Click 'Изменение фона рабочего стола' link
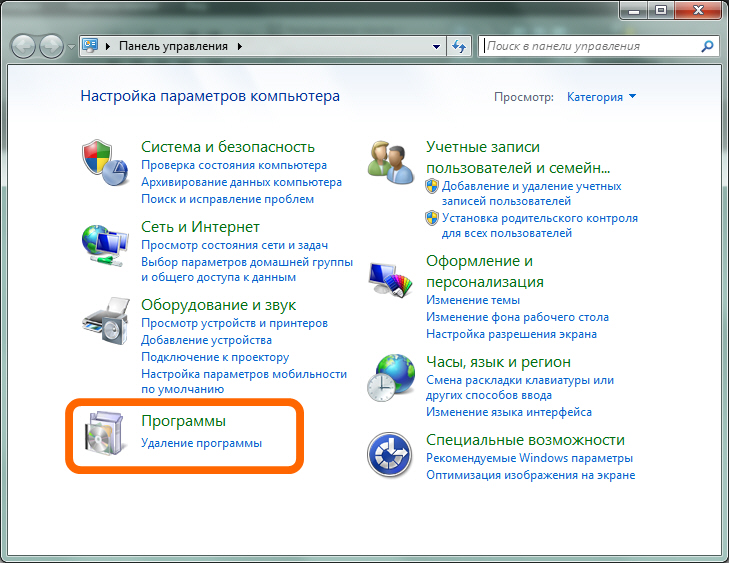The height and width of the screenshot is (563, 729). click(x=517, y=317)
